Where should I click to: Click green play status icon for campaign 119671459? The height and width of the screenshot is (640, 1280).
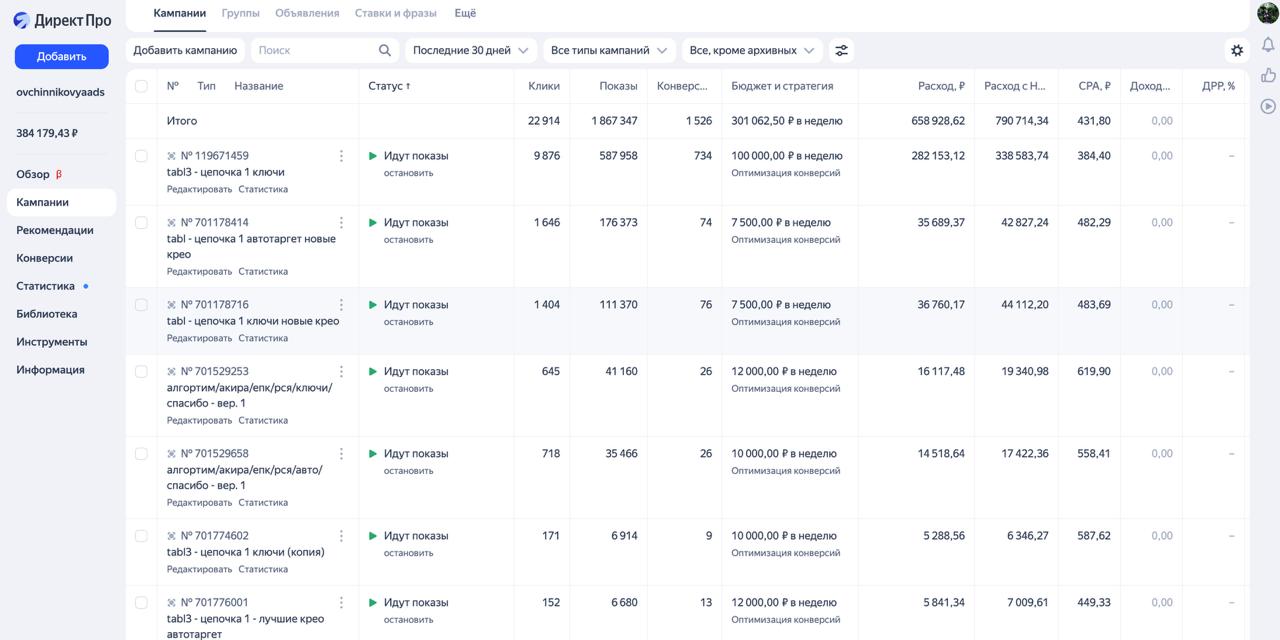click(x=373, y=156)
